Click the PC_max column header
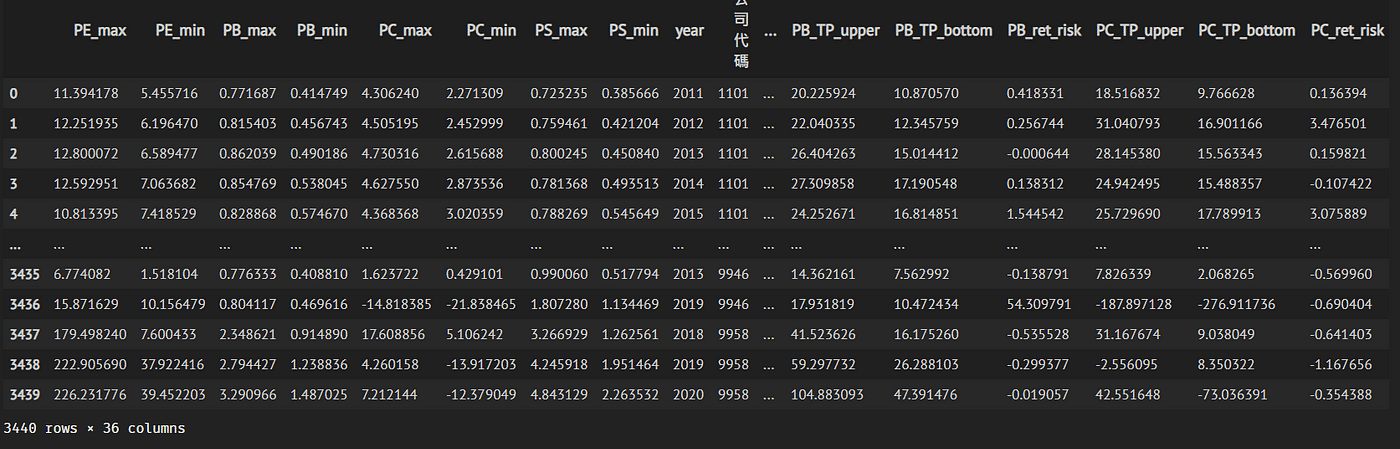This screenshot has width=1400, height=449. click(x=405, y=30)
